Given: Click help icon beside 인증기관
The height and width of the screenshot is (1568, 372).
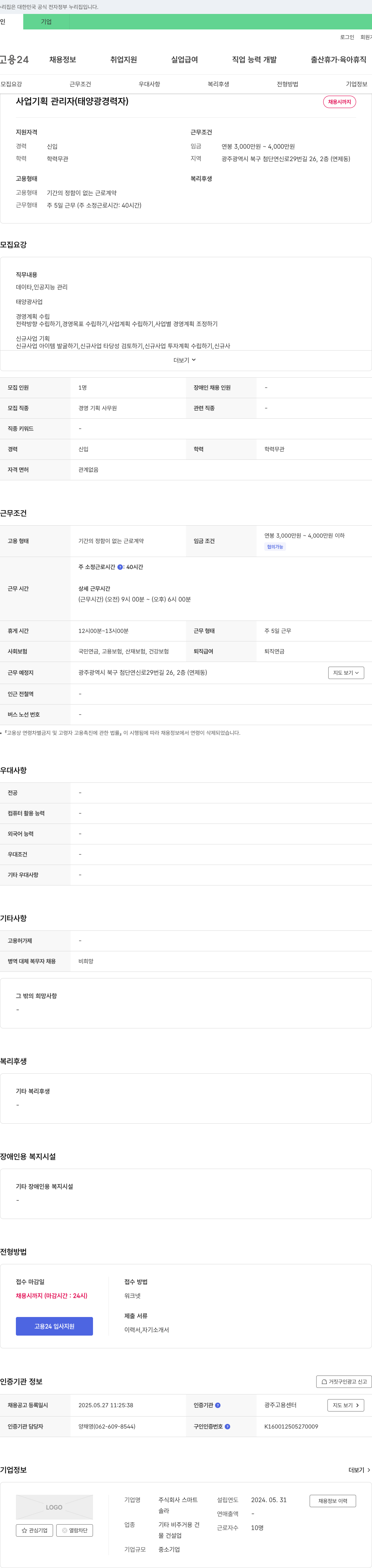Looking at the screenshot, I should (x=218, y=1405).
